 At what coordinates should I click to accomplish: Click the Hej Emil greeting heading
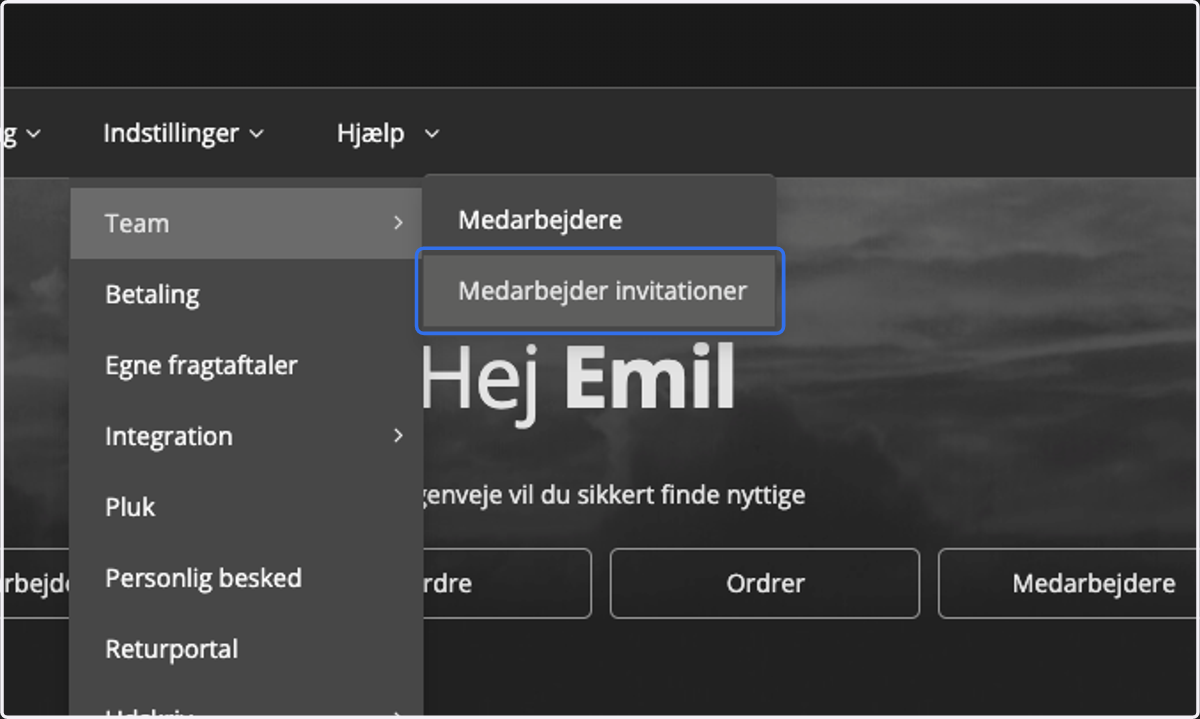coord(577,380)
